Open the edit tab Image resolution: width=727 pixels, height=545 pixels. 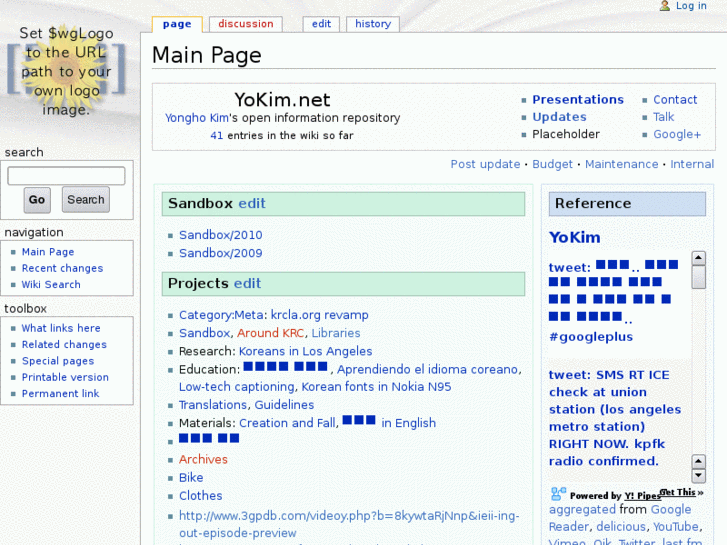coord(321,24)
